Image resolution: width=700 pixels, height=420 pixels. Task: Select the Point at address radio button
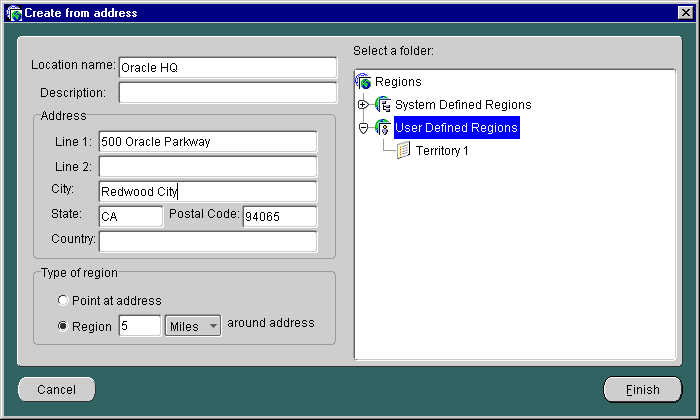click(63, 300)
